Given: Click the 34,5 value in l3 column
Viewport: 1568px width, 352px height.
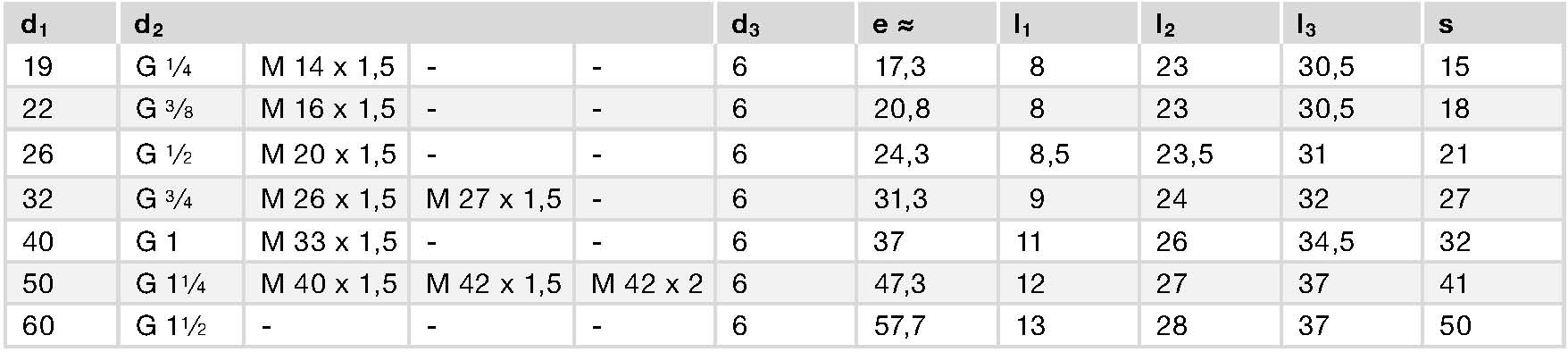Looking at the screenshot, I should point(1352,241).
